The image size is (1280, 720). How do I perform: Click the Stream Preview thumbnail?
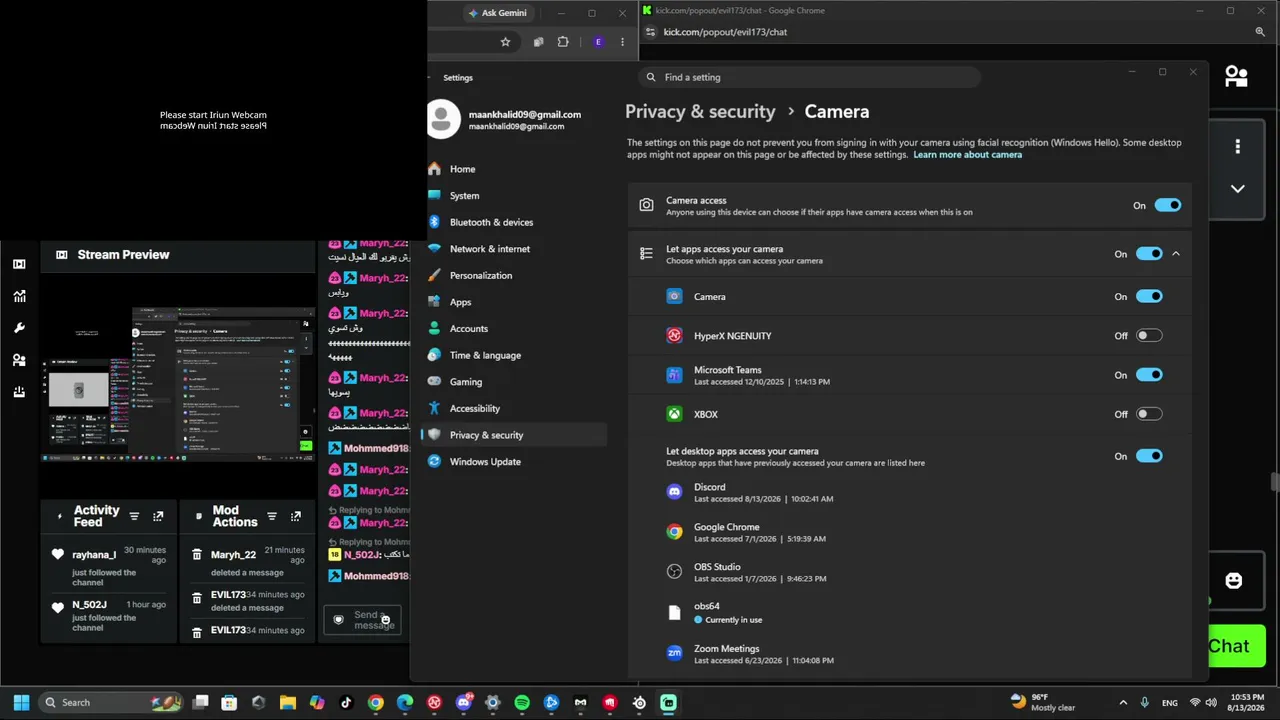coord(177,384)
